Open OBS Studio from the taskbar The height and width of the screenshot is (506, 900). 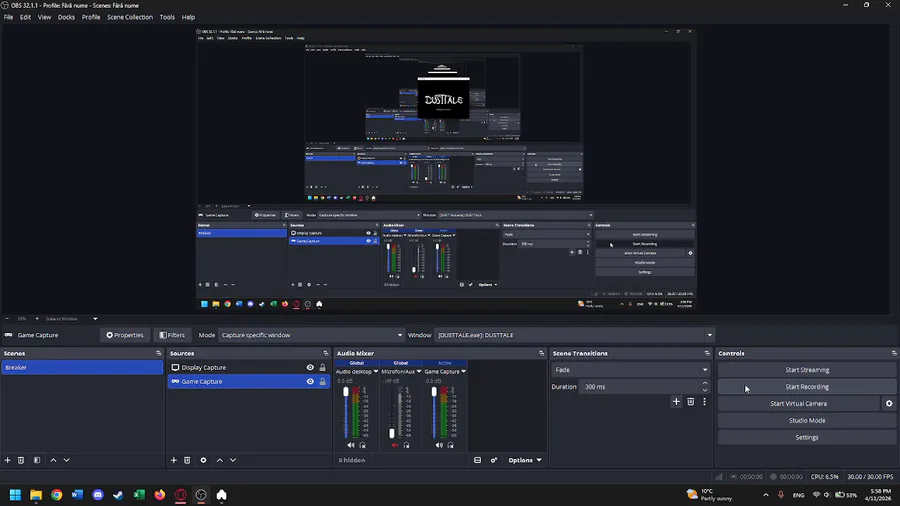click(201, 495)
